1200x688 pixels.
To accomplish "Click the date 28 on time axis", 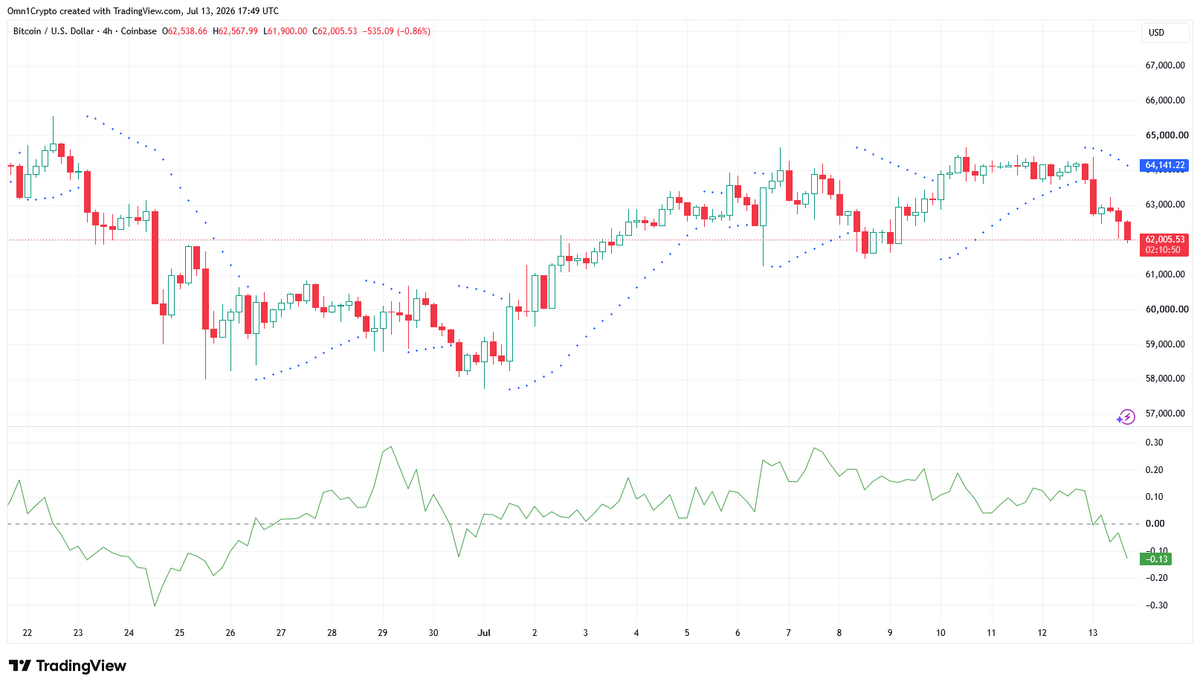I will pos(332,633).
